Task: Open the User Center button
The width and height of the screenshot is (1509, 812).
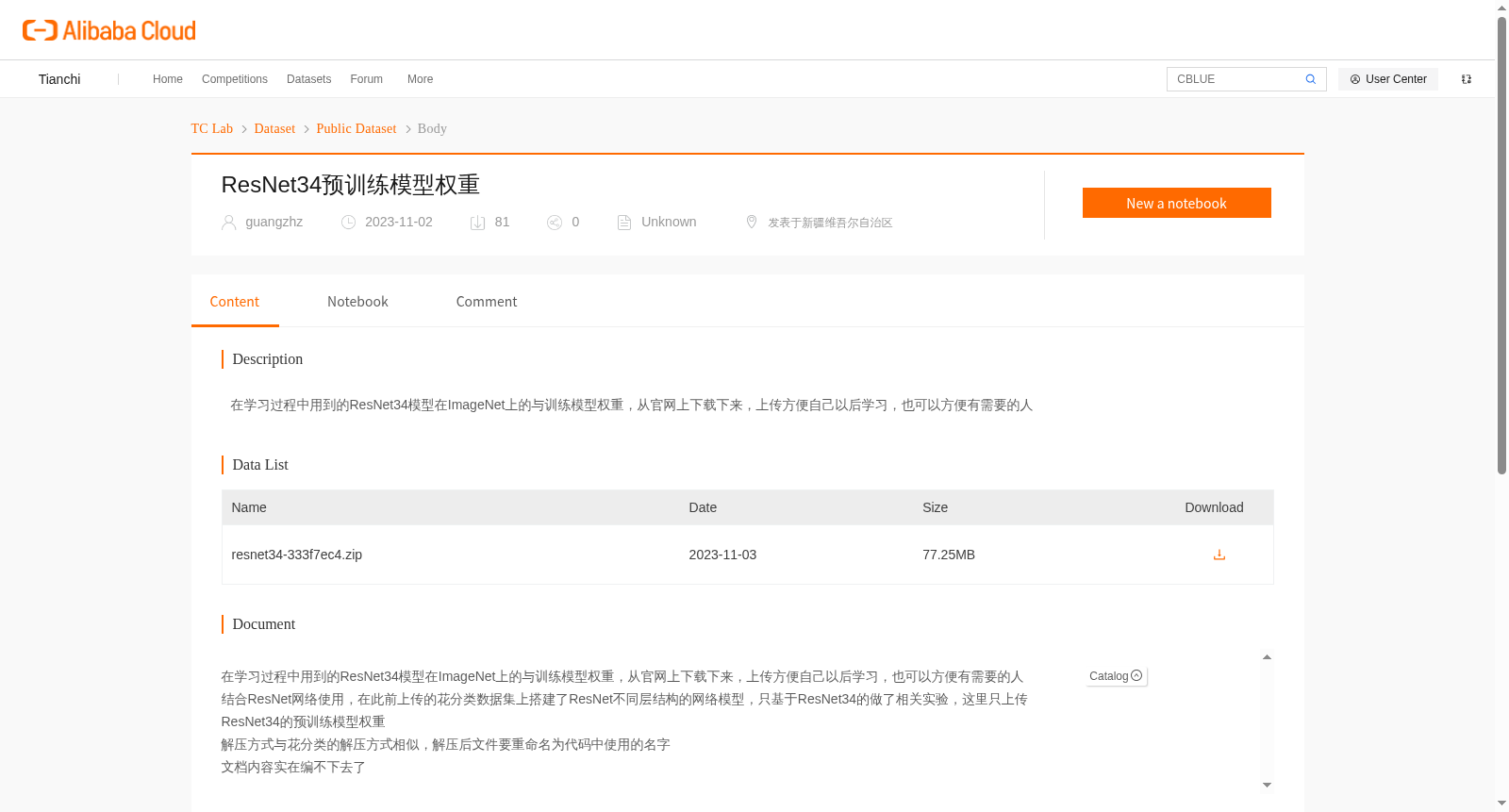Action: click(x=1387, y=79)
